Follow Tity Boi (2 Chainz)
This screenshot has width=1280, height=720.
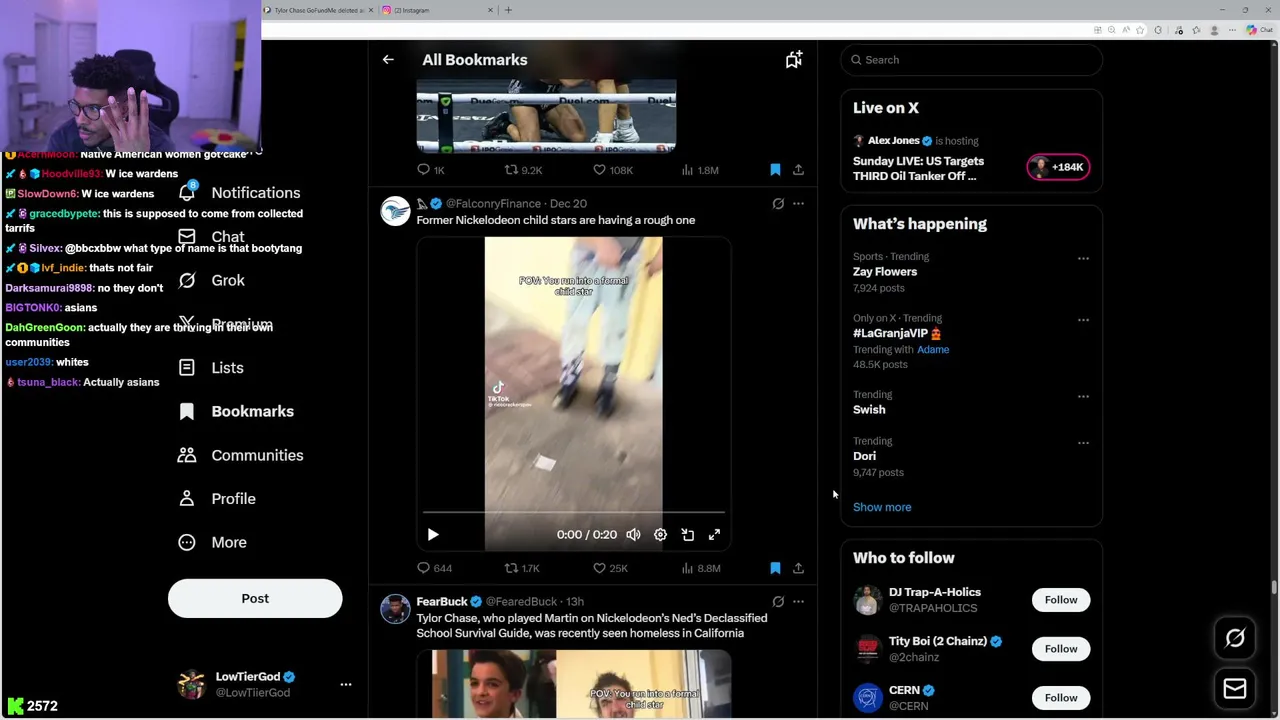1061,649
